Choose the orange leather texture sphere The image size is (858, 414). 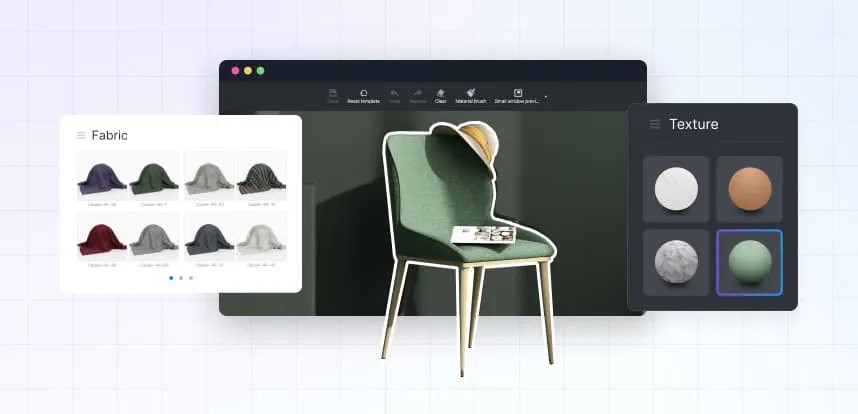(x=750, y=189)
